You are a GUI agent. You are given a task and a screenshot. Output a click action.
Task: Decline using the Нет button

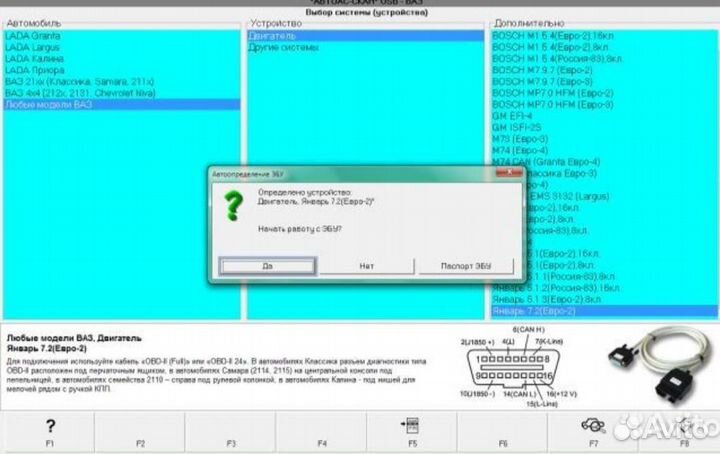click(366, 266)
